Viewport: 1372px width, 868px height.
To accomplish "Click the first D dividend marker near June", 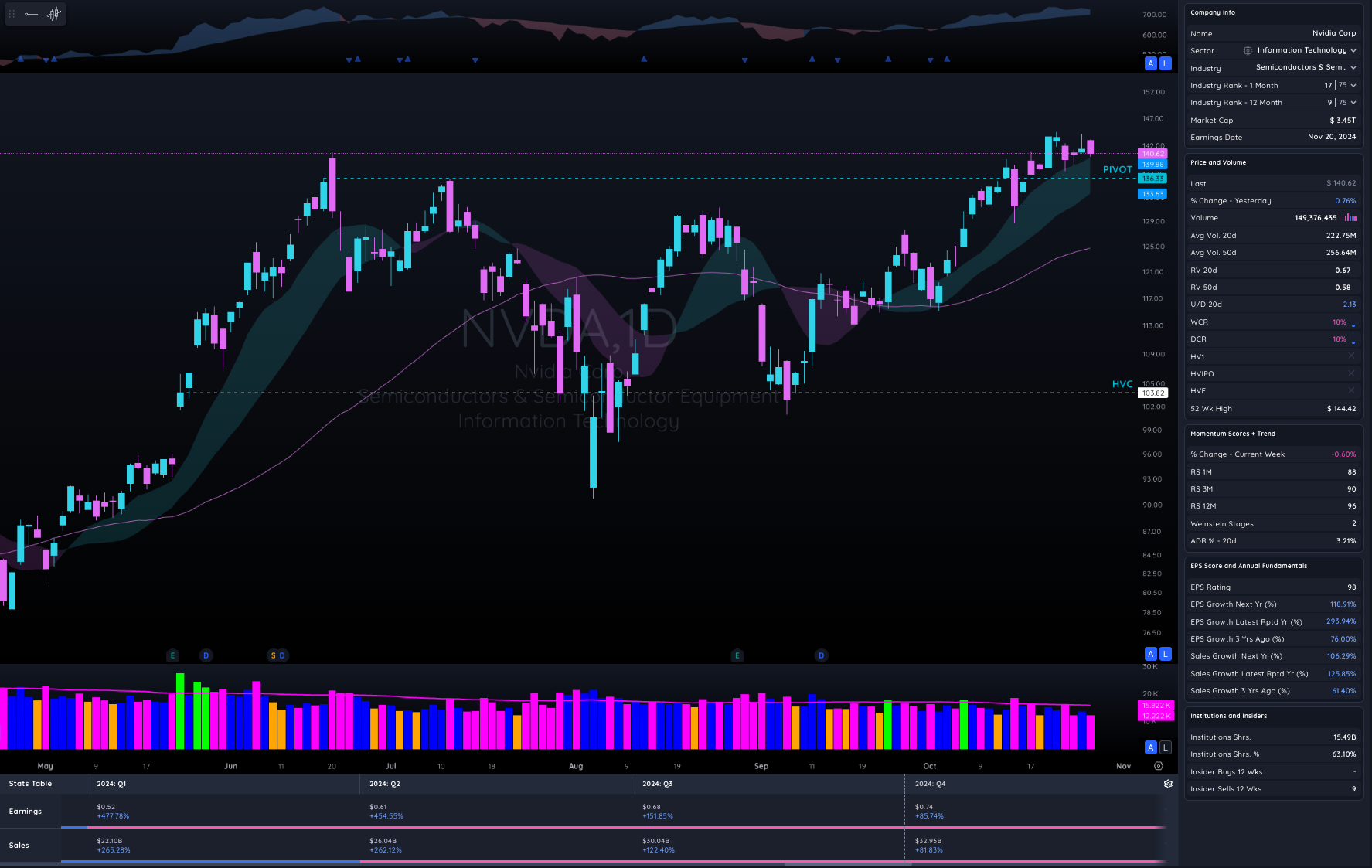I will [x=206, y=655].
